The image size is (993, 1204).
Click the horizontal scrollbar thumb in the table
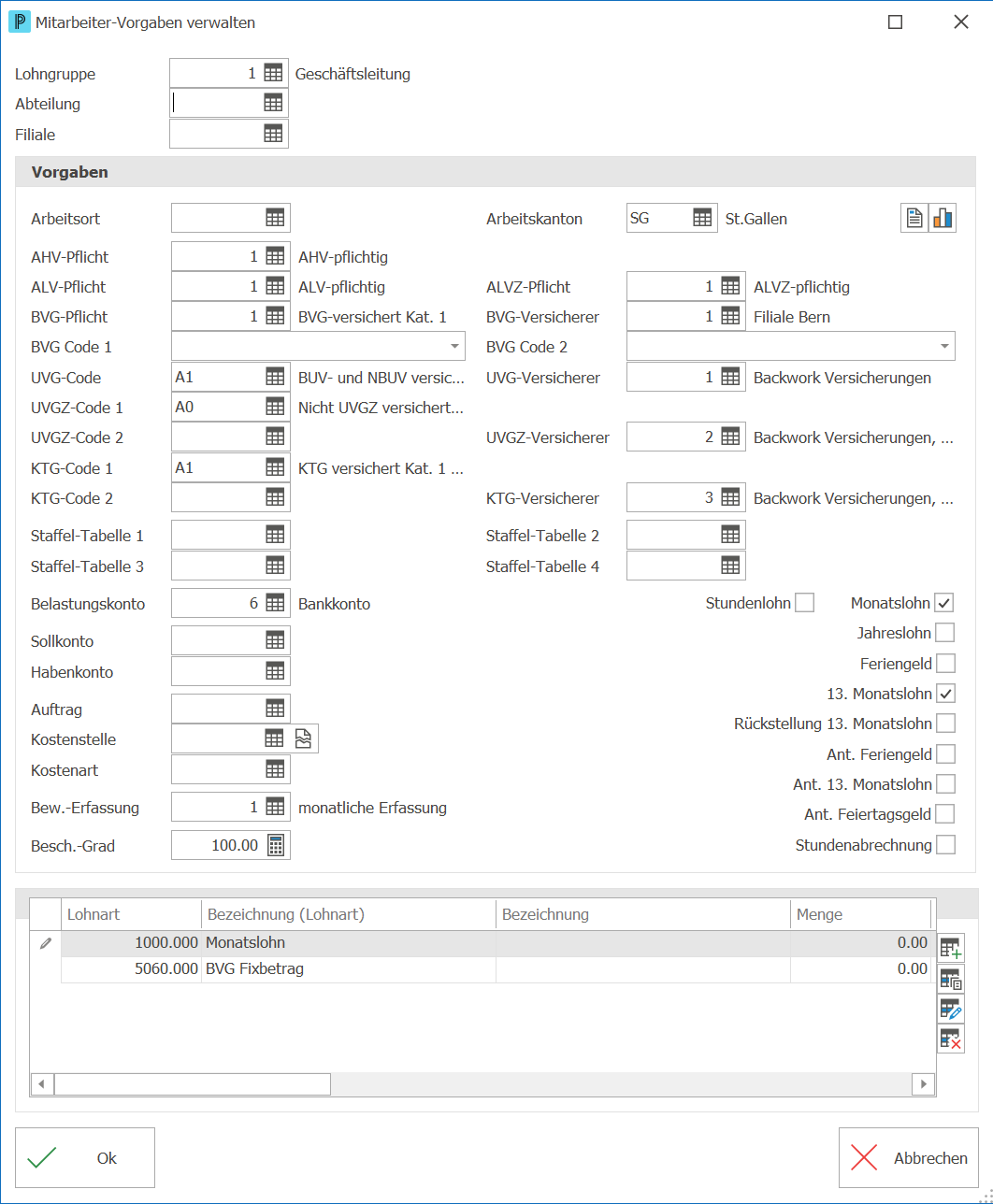pyautogui.click(x=193, y=1083)
